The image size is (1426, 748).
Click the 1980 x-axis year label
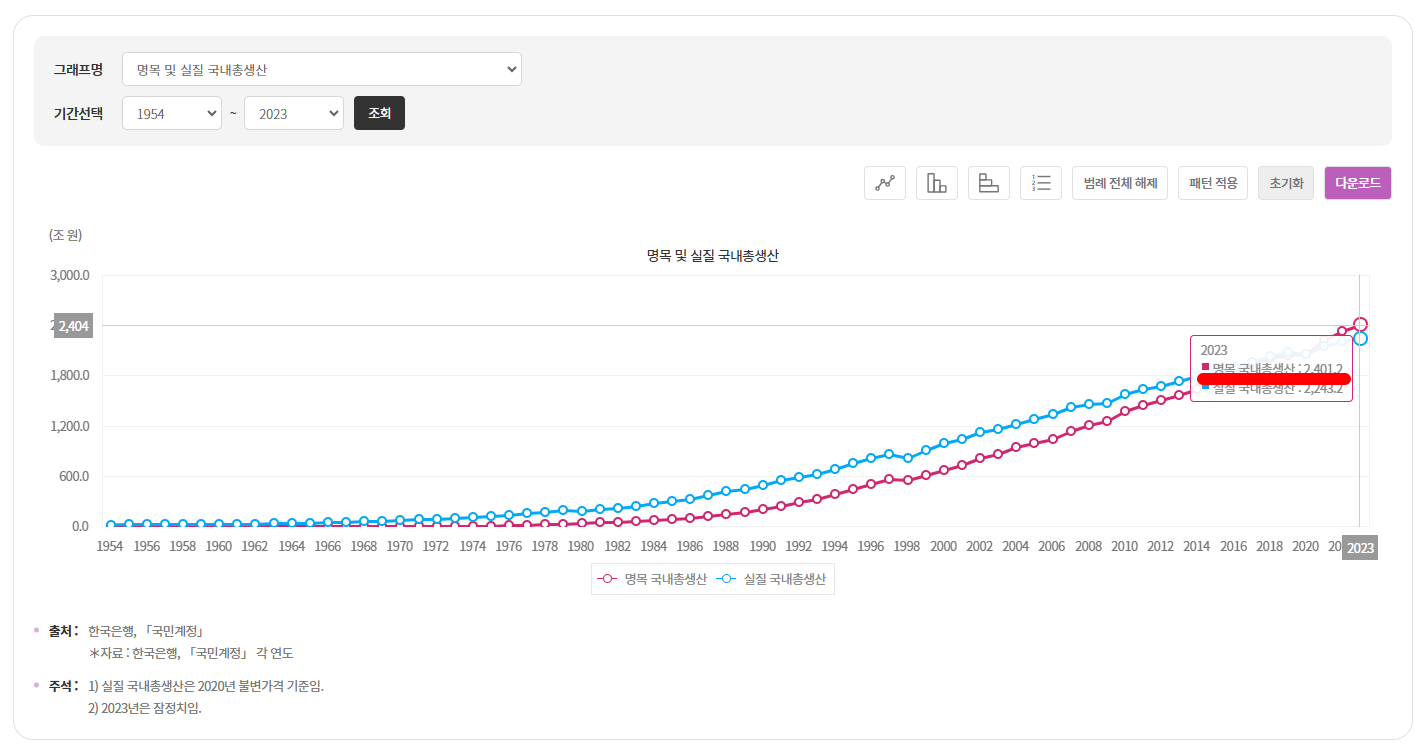(x=581, y=547)
